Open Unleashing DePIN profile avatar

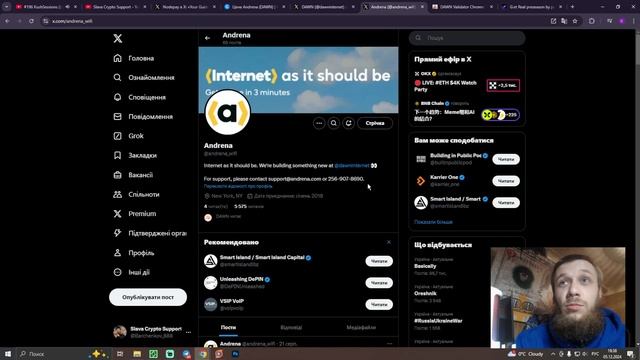coord(211,283)
